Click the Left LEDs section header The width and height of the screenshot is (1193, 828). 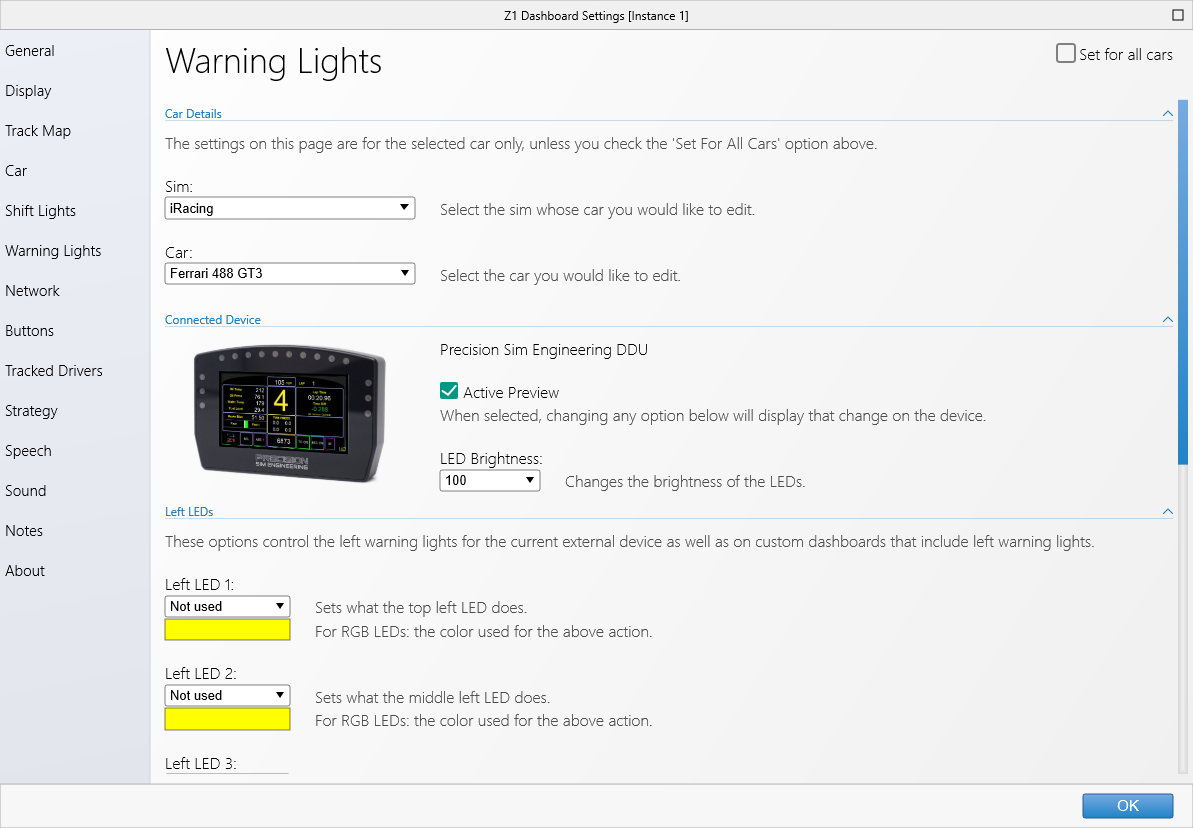click(189, 511)
